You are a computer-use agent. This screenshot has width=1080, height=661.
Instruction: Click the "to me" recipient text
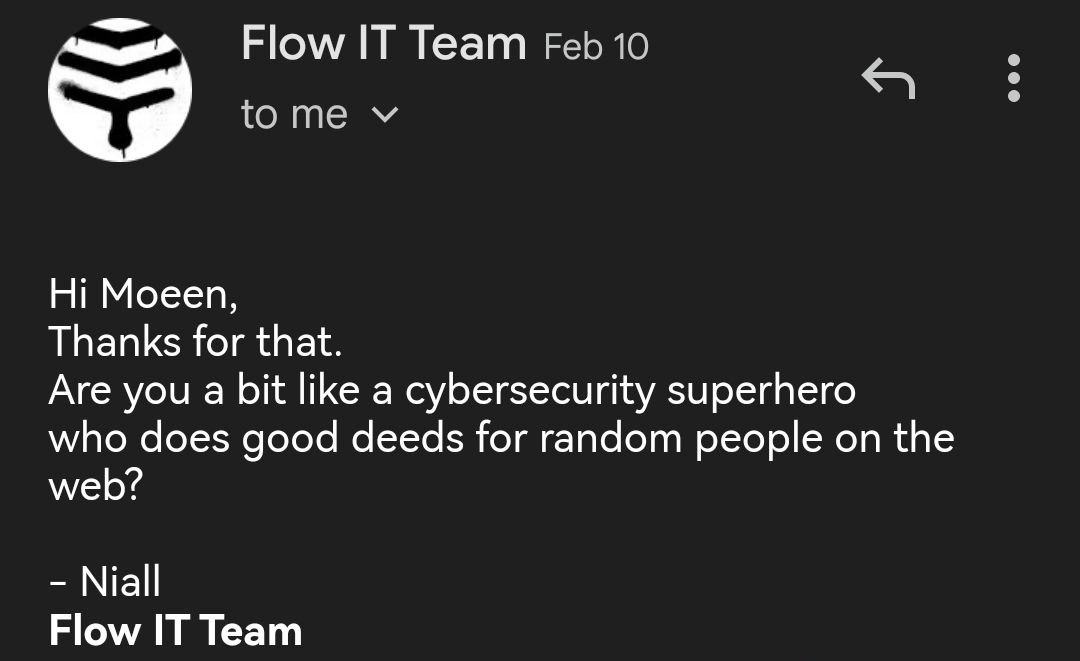294,115
